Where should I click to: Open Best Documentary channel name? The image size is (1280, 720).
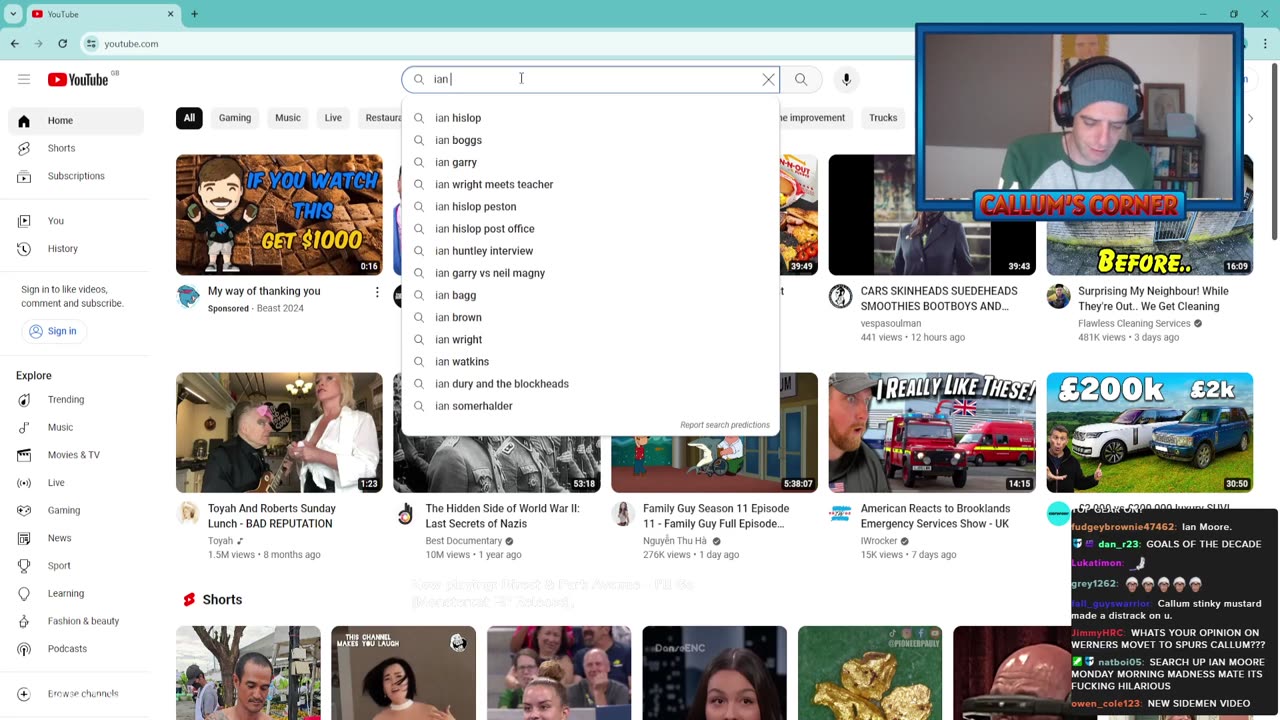point(464,541)
